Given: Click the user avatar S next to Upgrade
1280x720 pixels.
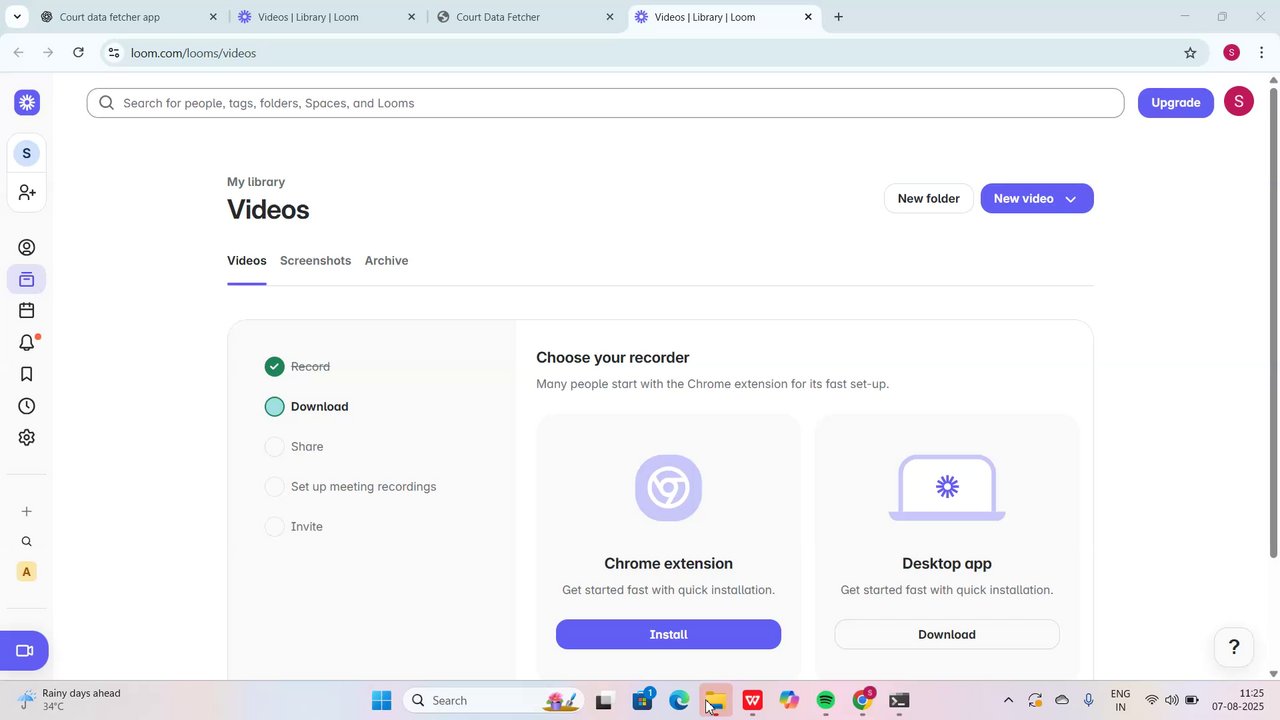Looking at the screenshot, I should tap(1239, 101).
